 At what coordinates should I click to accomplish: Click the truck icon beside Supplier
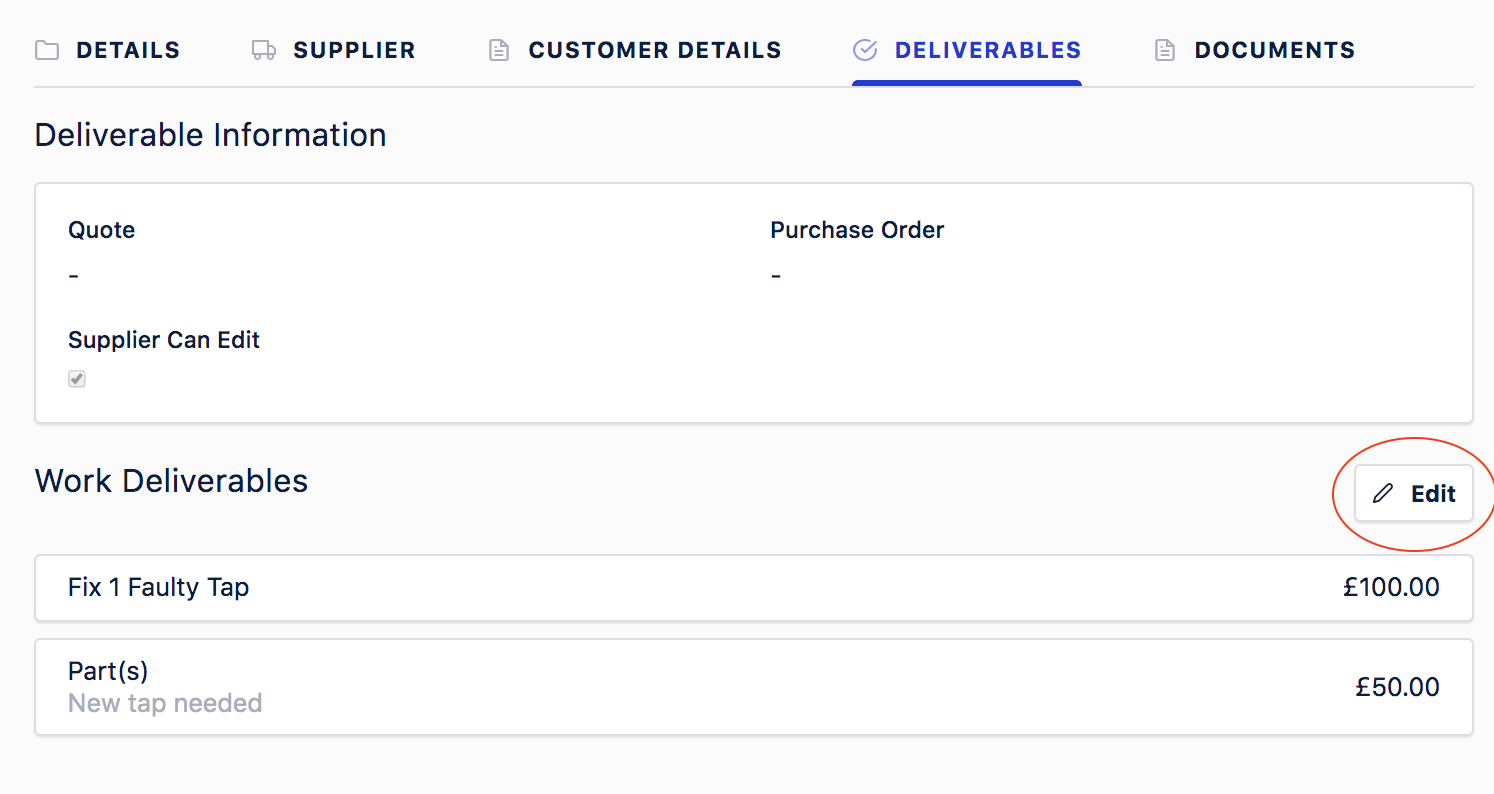264,50
